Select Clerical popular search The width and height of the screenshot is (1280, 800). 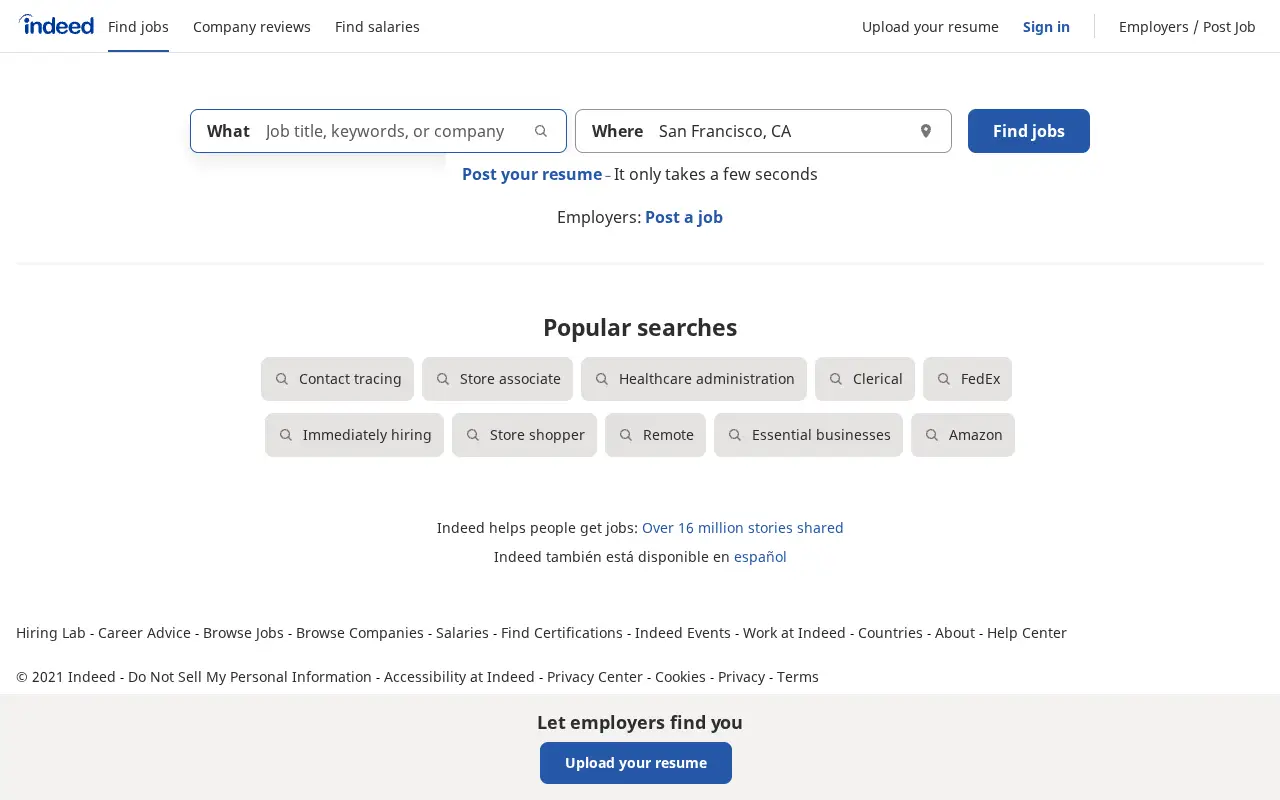865,379
